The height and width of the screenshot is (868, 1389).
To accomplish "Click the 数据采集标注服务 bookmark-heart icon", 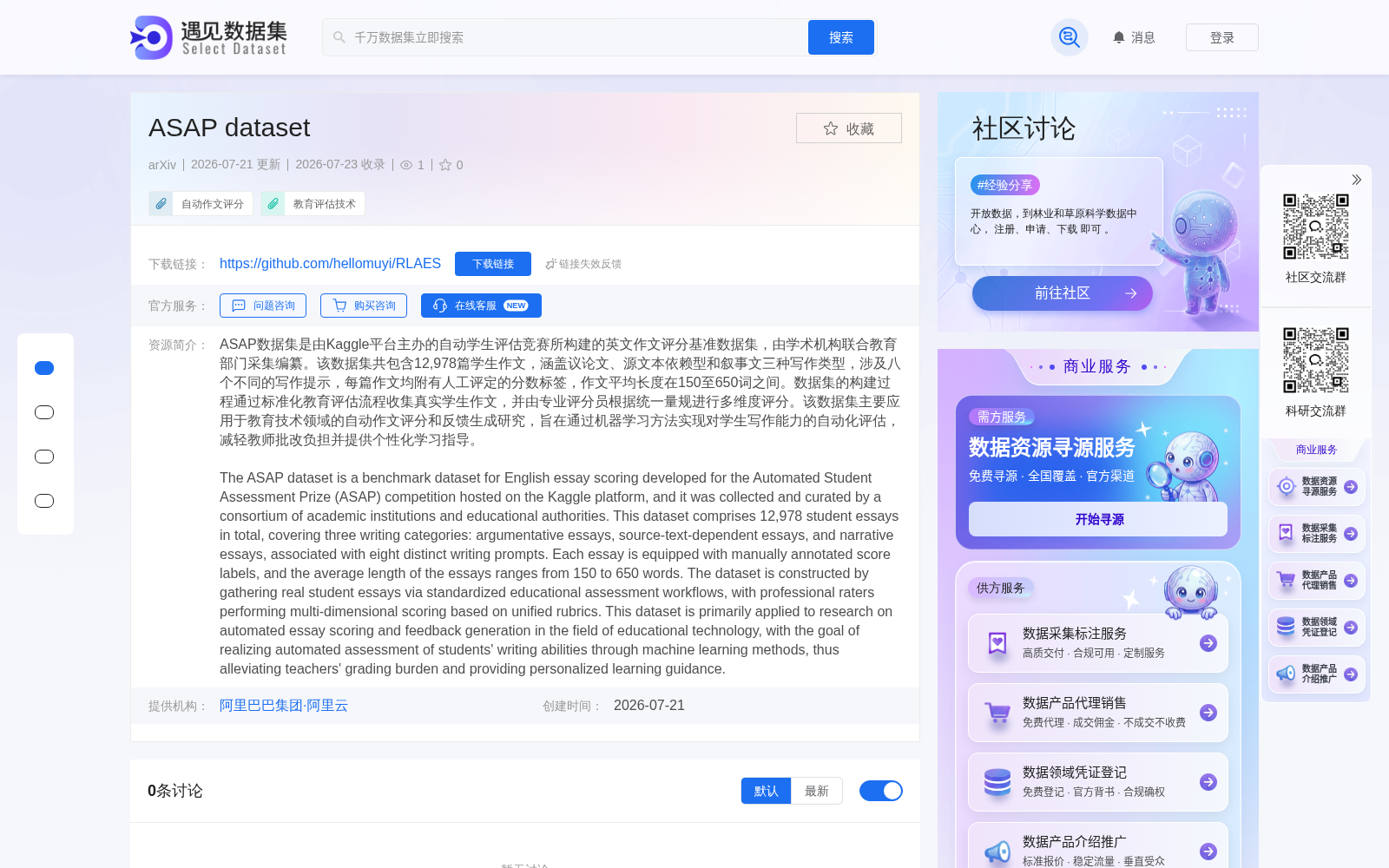I will 997,643.
